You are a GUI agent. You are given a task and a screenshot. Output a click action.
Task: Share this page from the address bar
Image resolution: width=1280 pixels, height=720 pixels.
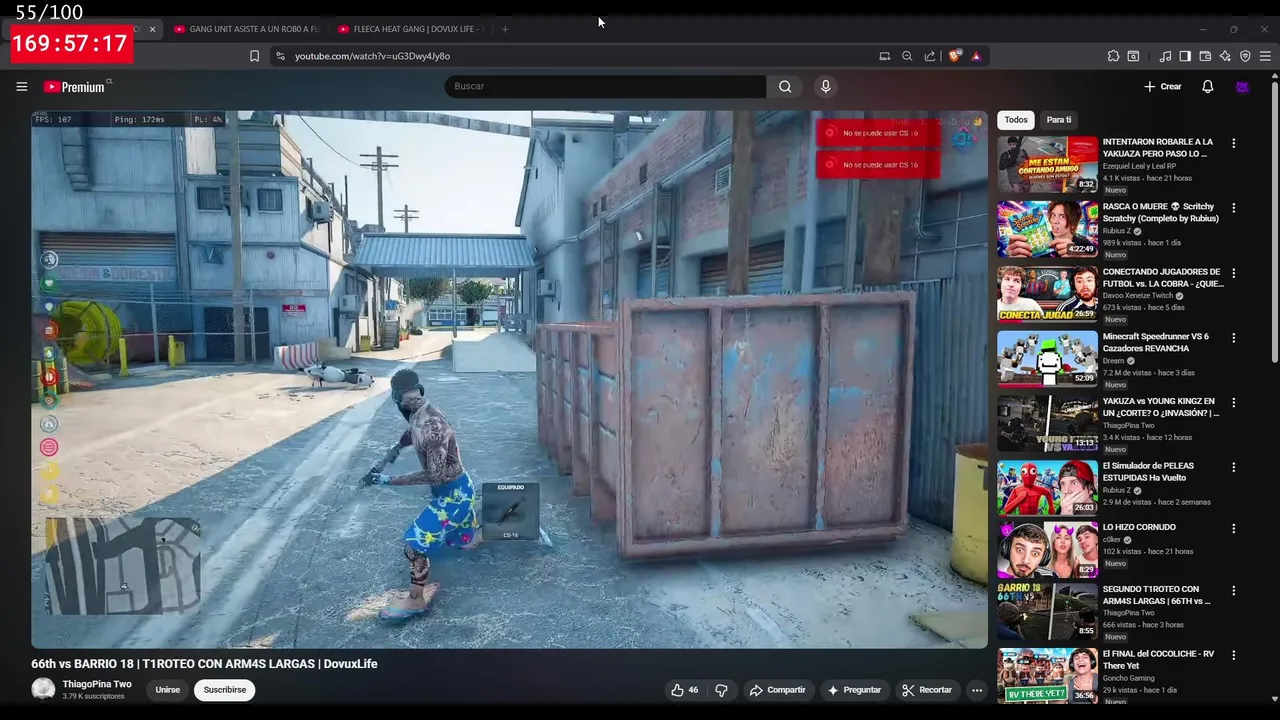pos(930,56)
